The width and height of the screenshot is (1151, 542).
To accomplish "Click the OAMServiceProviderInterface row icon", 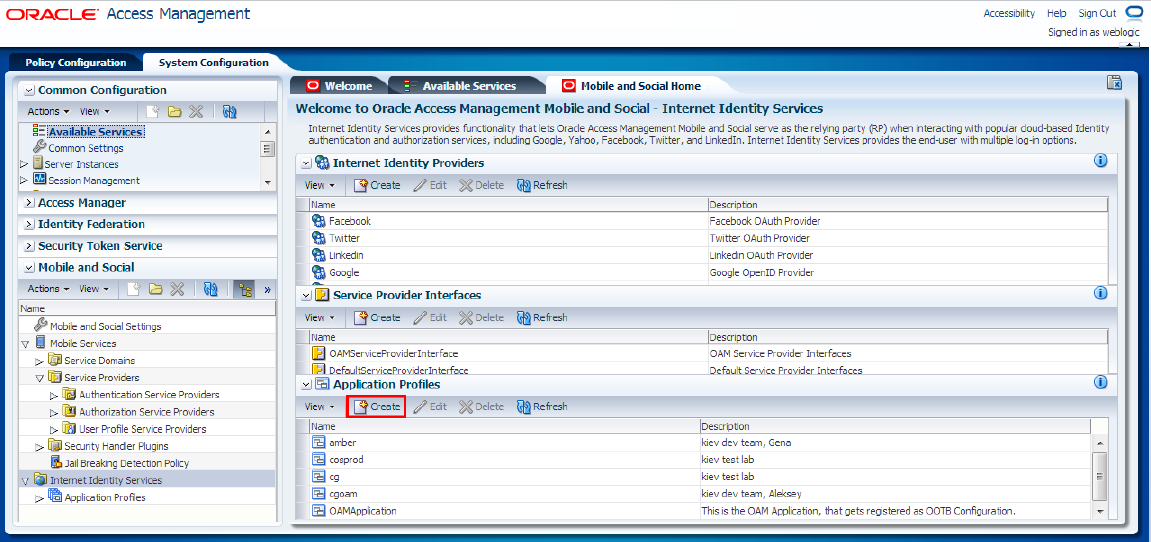I will coord(319,353).
